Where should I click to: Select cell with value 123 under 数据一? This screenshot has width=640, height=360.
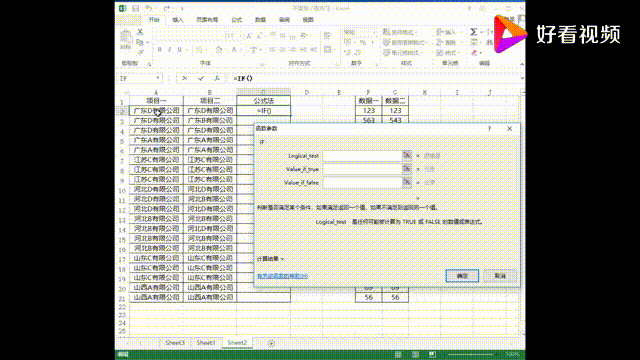[369, 111]
